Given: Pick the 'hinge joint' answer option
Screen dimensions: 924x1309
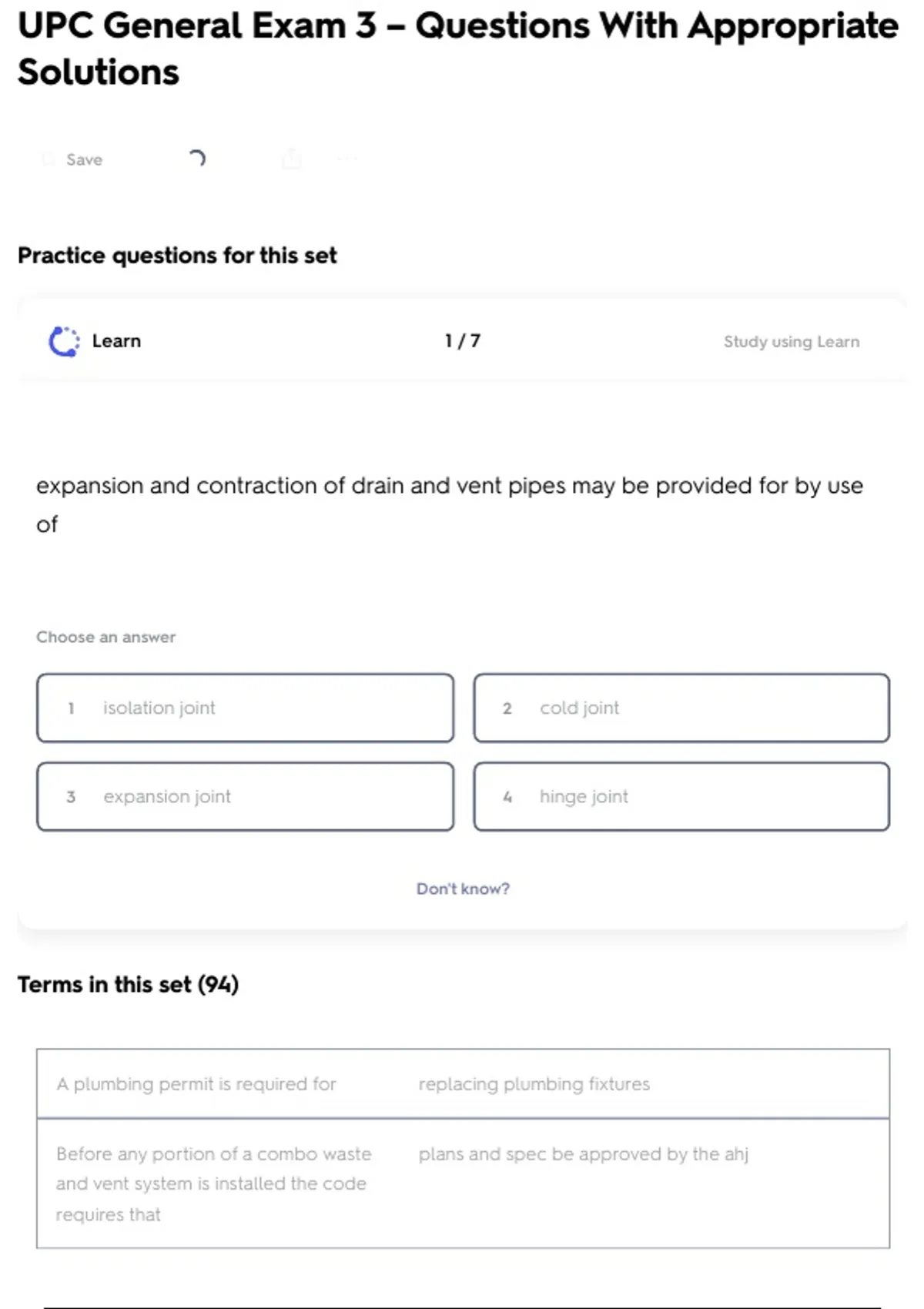Looking at the screenshot, I should tap(681, 796).
